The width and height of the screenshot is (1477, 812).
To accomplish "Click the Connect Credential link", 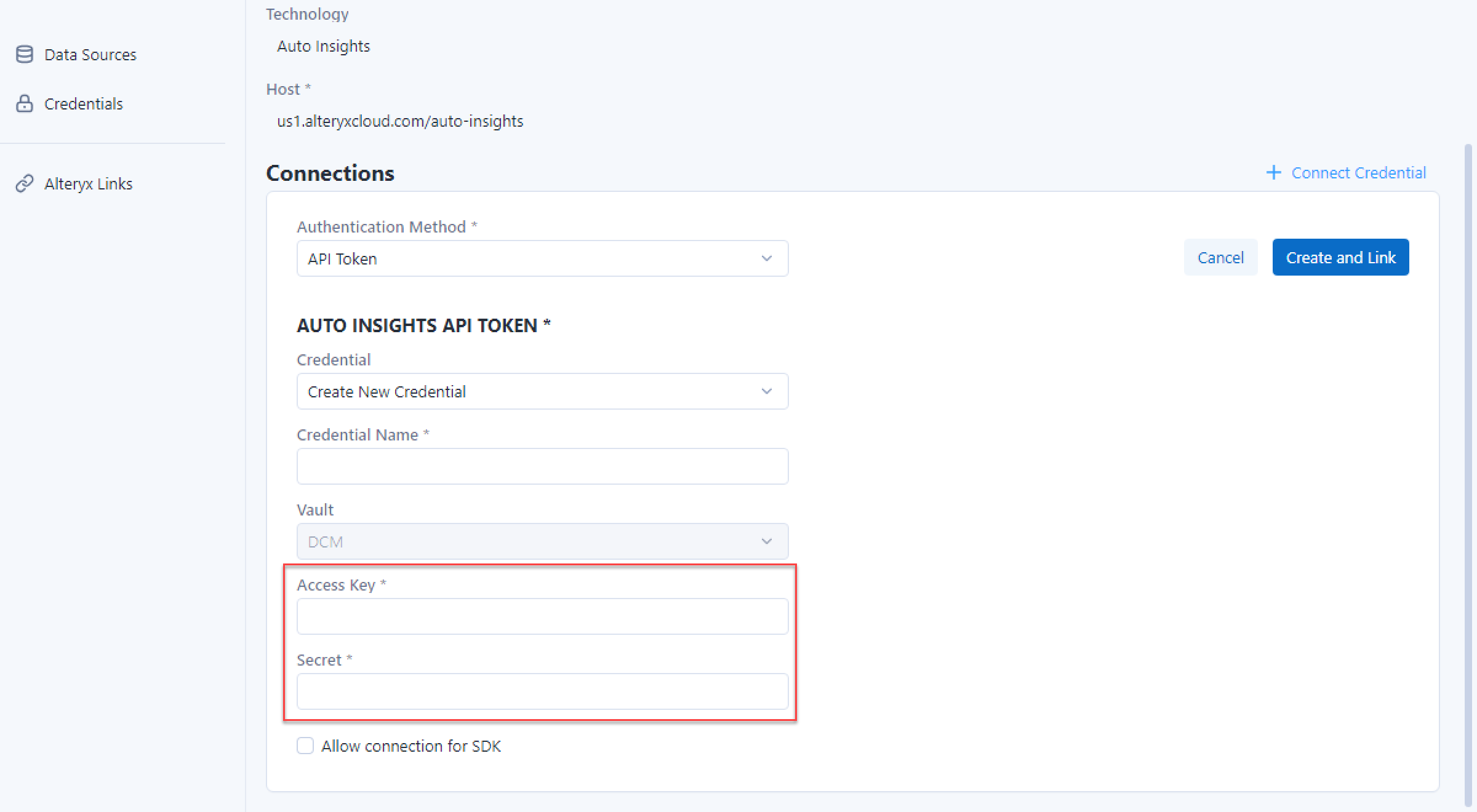I will pyautogui.click(x=1358, y=173).
